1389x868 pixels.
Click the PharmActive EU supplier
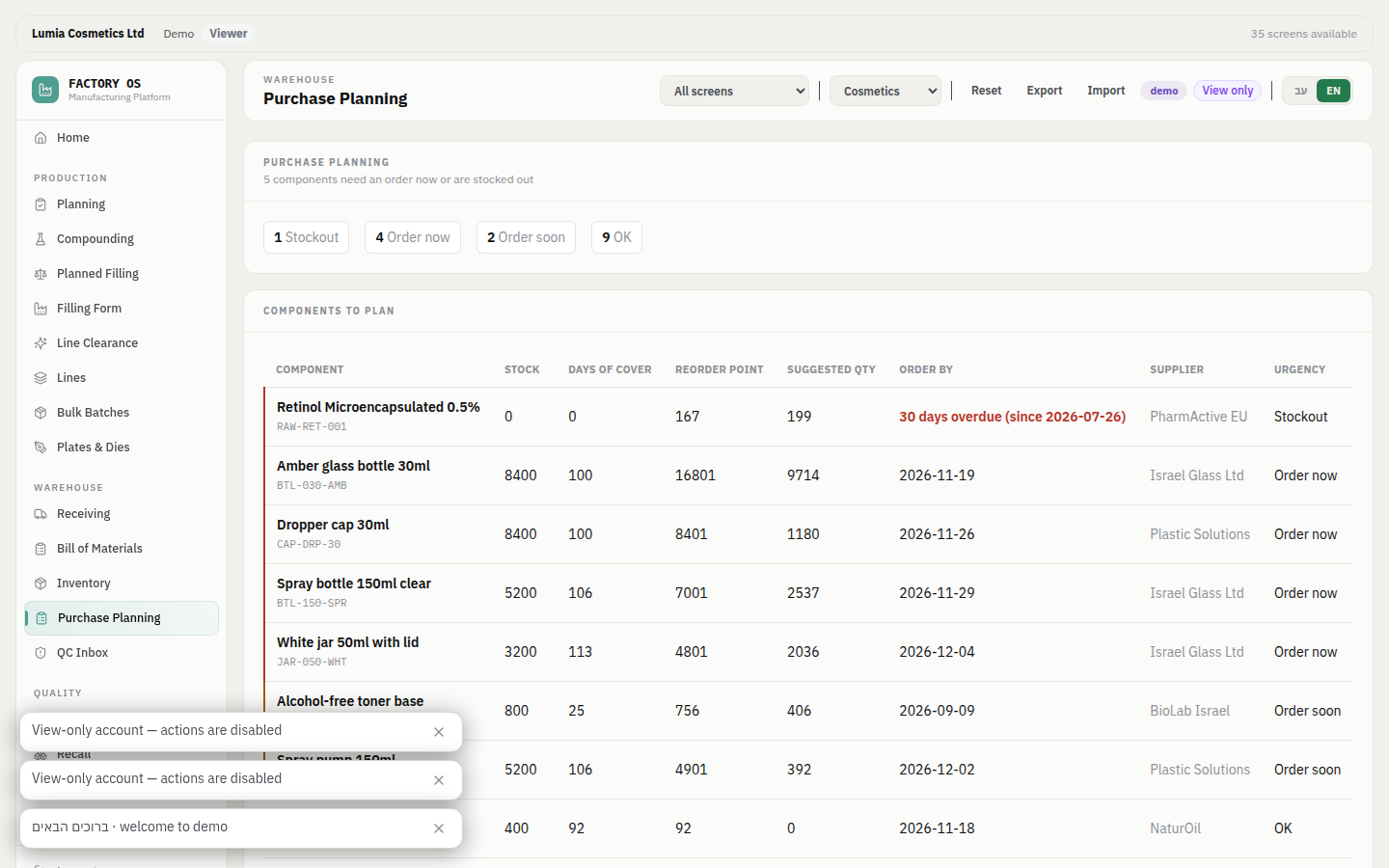point(1198,417)
